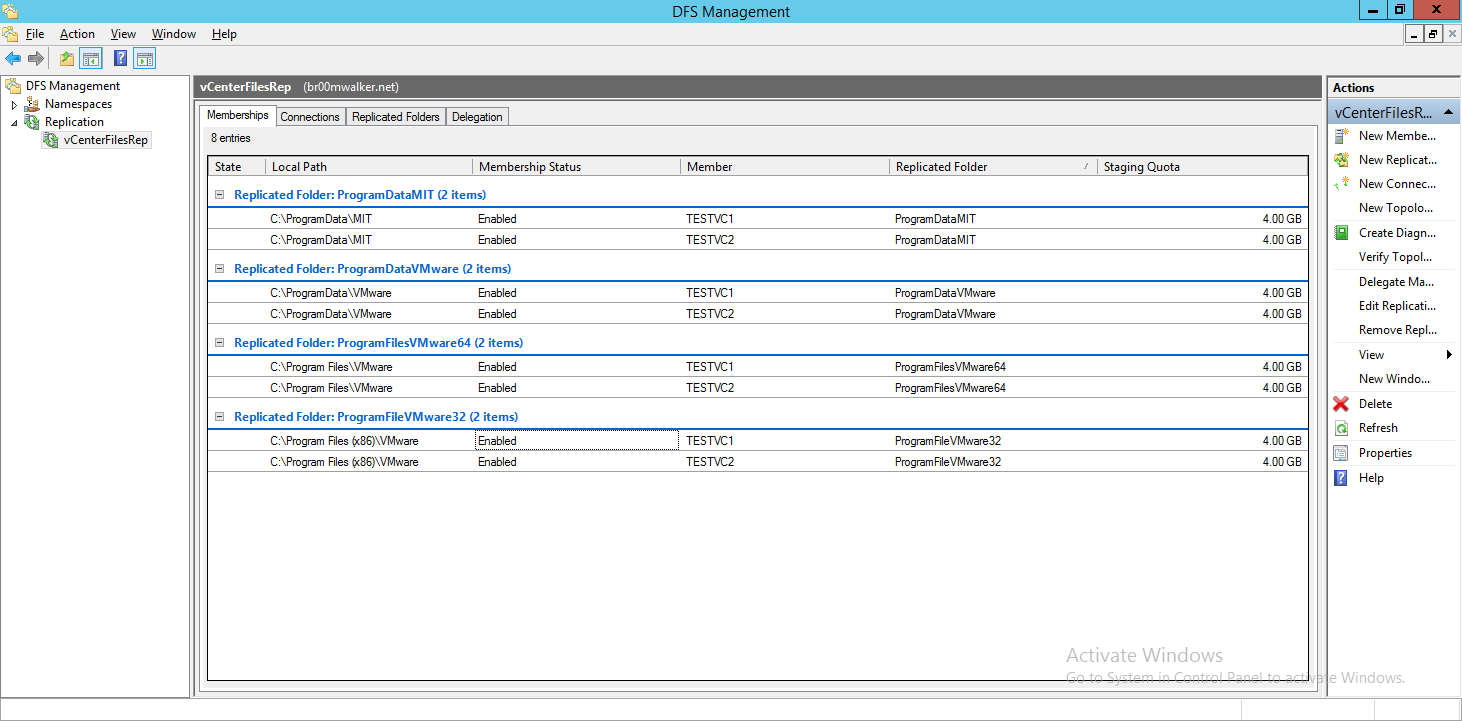Collapse the ProgramDataVMware replicated folder group
1462x721 pixels.
[220, 269]
